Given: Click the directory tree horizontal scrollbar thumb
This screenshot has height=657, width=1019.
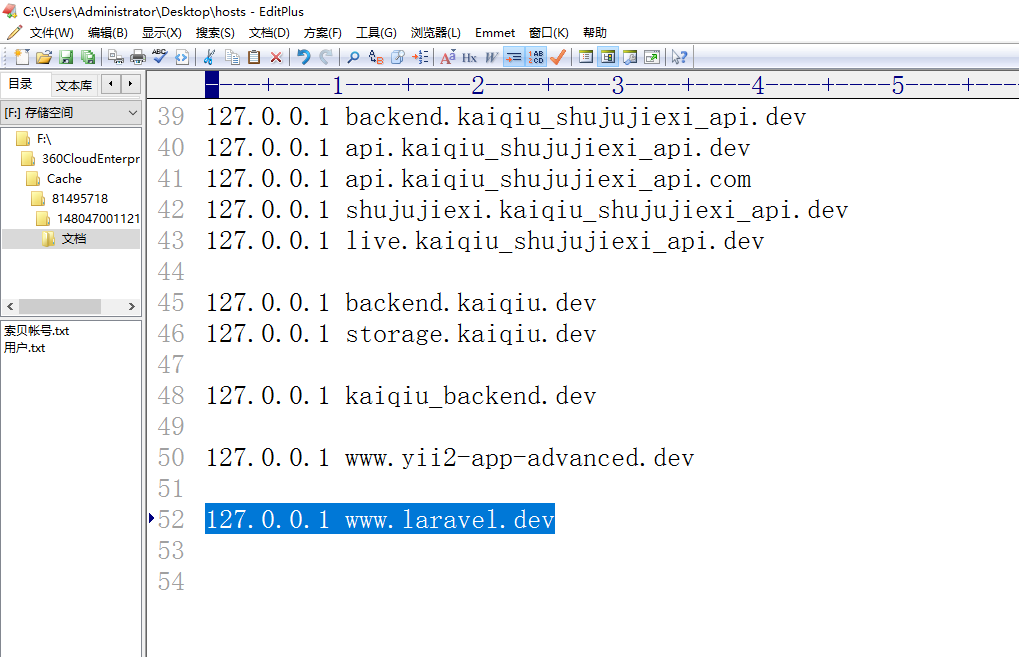Looking at the screenshot, I should tap(60, 306).
